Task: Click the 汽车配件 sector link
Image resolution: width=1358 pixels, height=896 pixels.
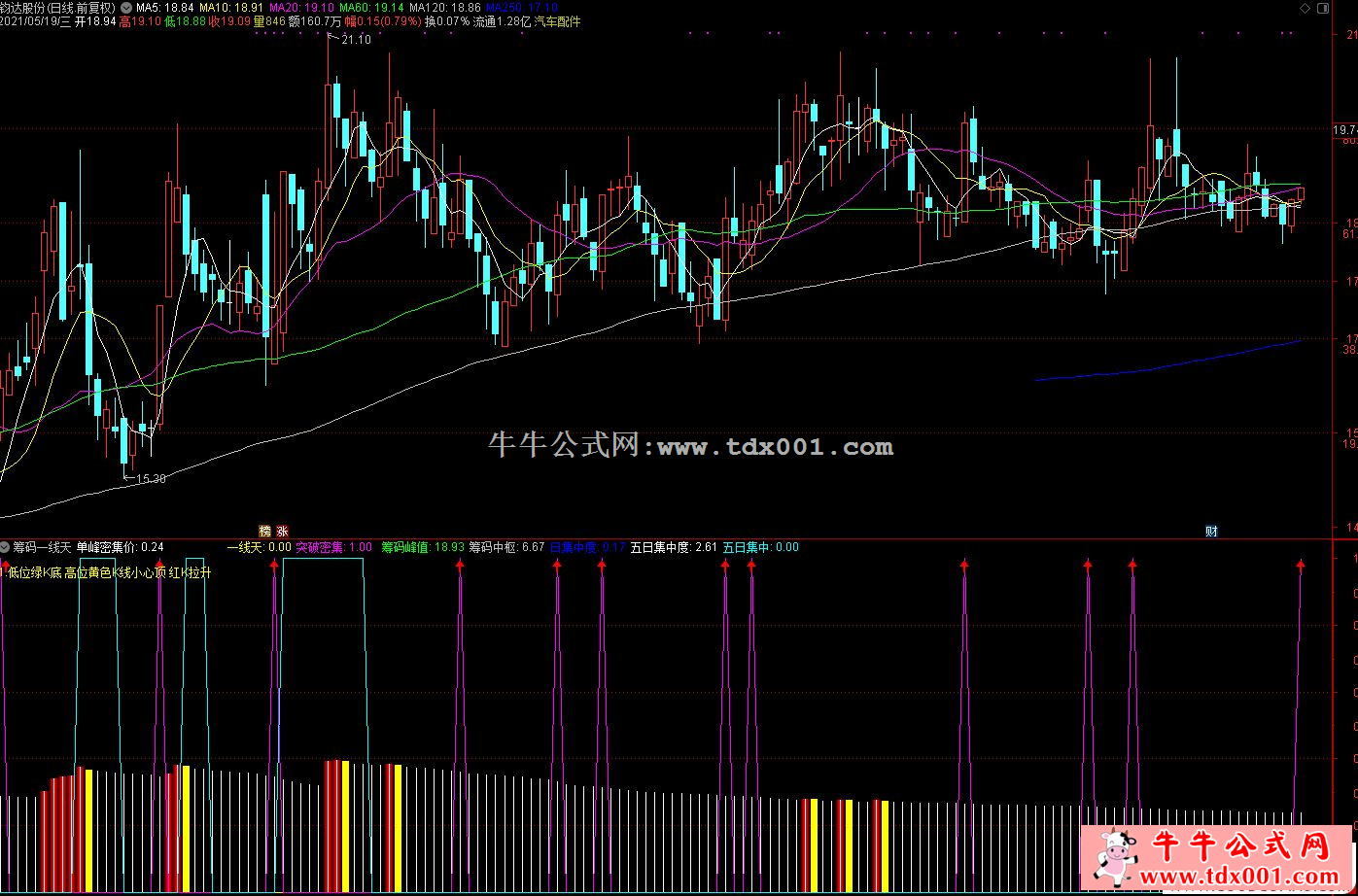Action: pos(556,21)
